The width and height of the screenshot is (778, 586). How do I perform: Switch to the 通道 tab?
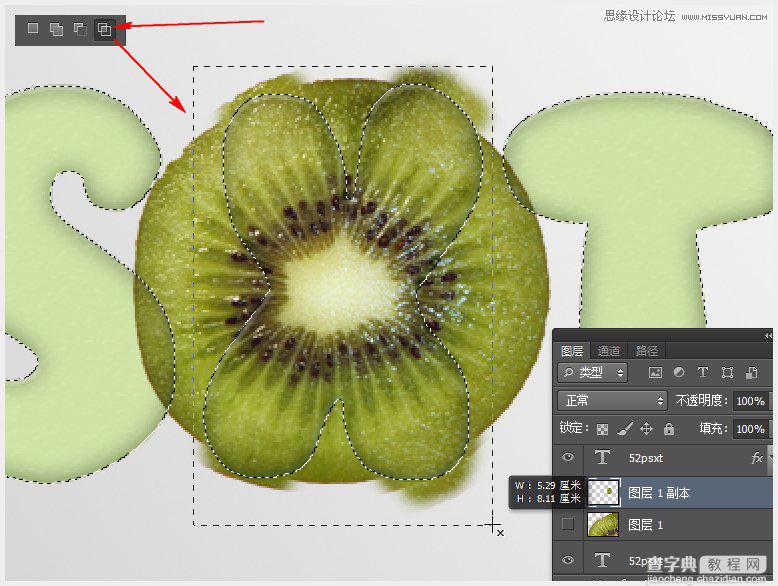click(609, 351)
